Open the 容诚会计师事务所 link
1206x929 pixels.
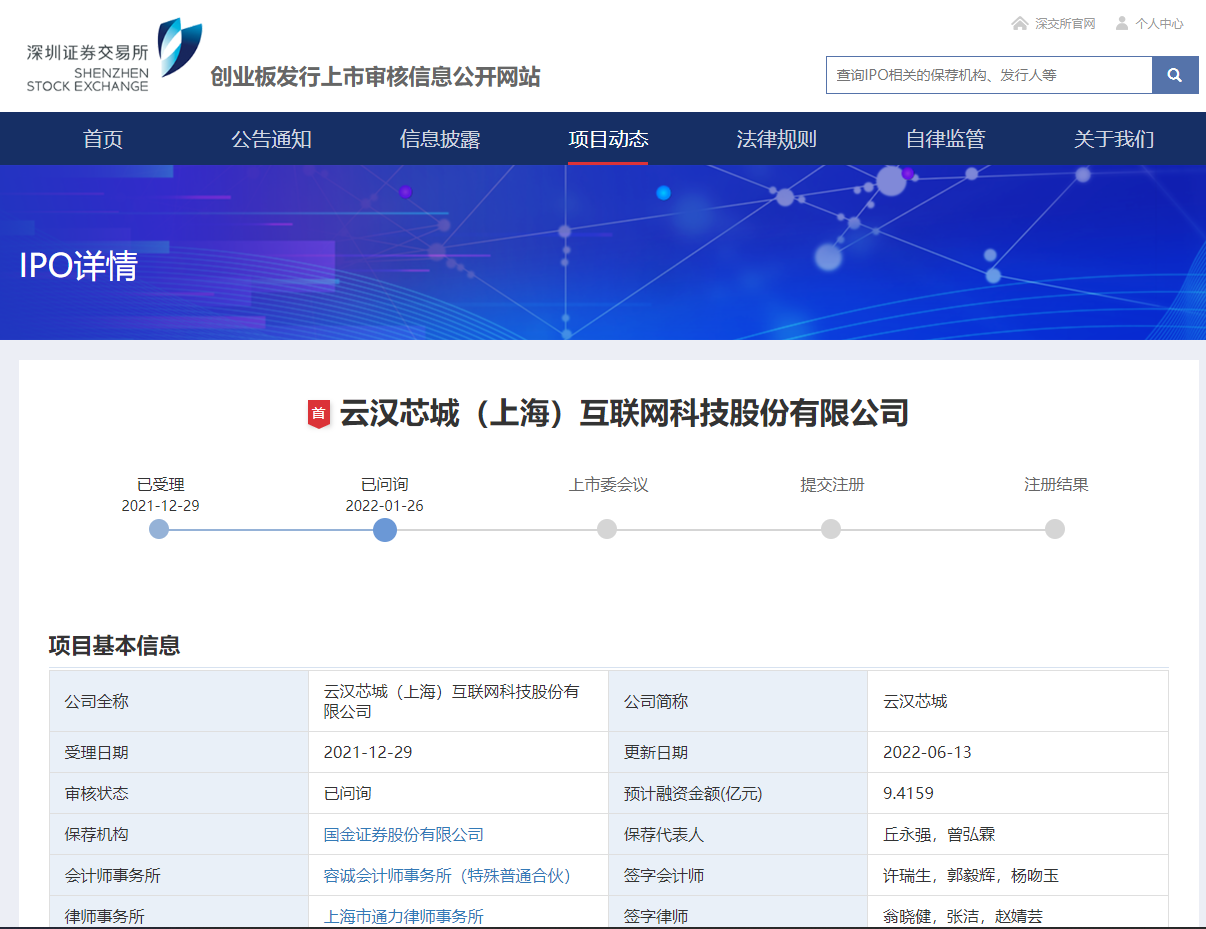point(447,875)
